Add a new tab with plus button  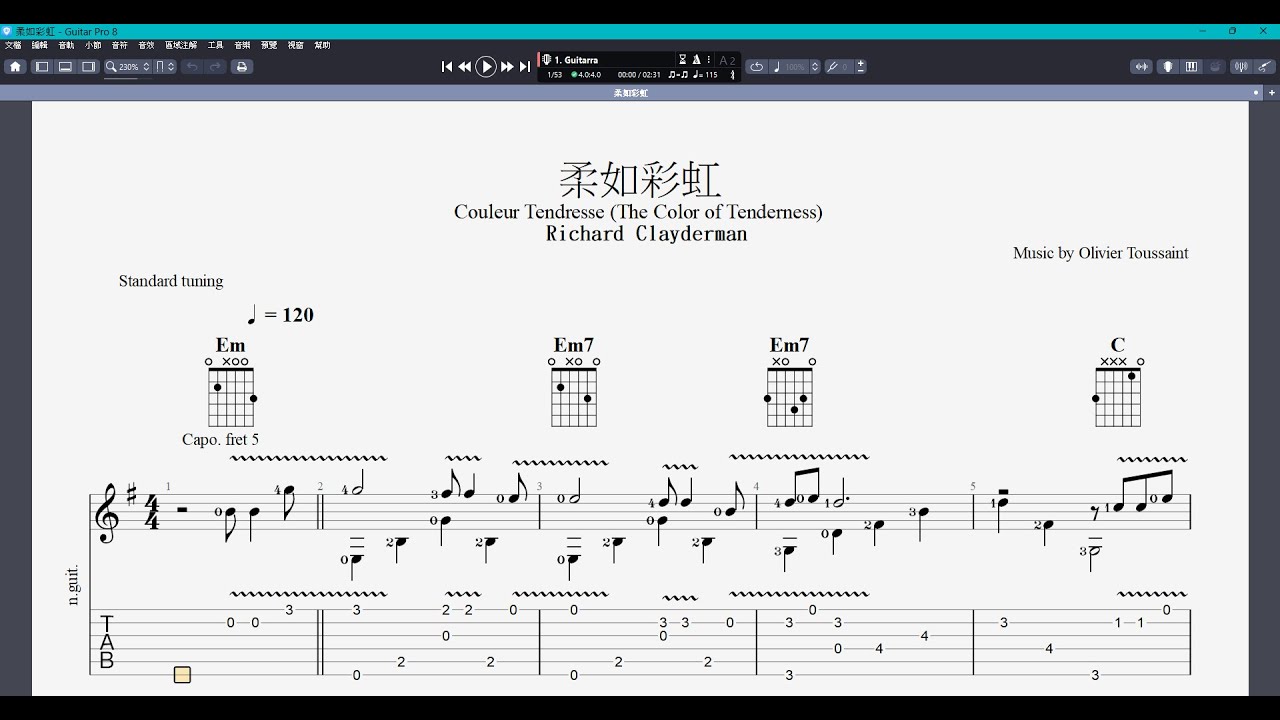(1272, 93)
